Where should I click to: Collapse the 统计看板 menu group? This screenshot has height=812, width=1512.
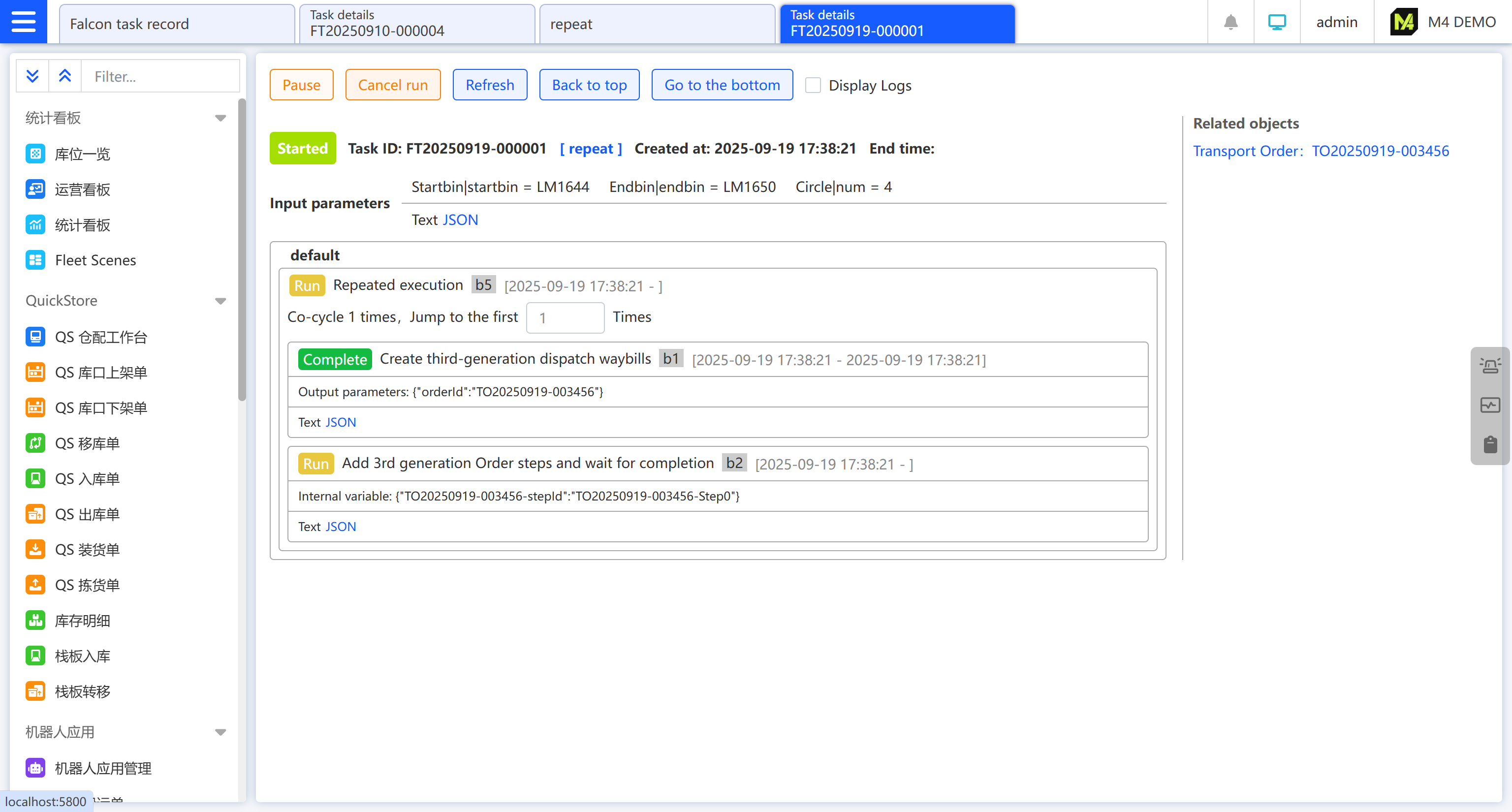220,119
